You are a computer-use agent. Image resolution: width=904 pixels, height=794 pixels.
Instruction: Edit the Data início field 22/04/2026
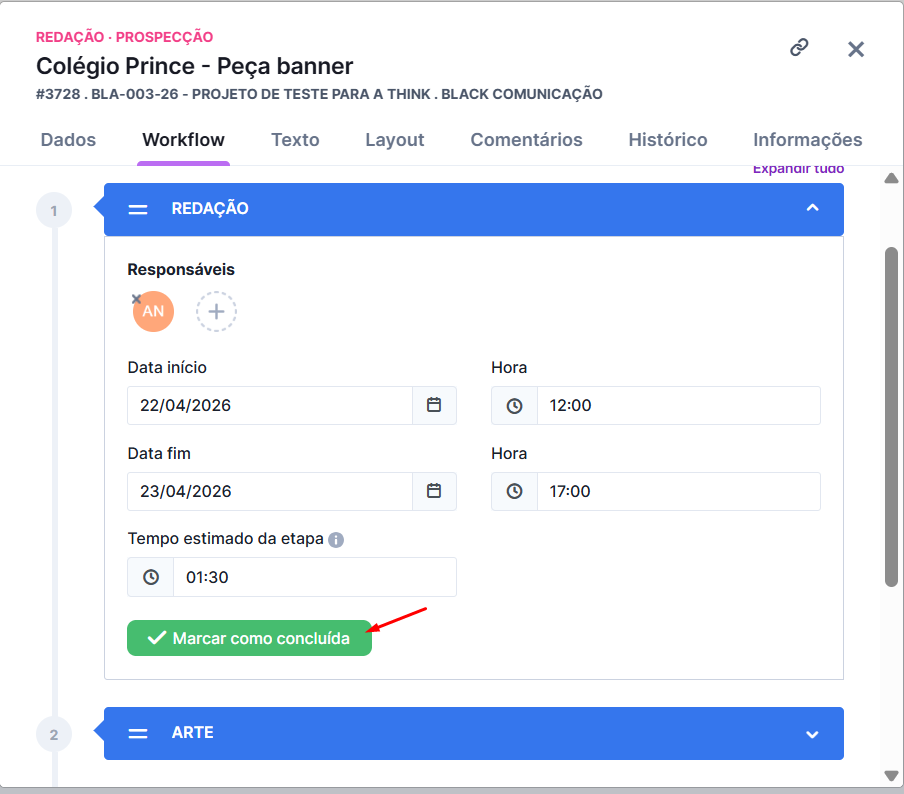click(270, 405)
